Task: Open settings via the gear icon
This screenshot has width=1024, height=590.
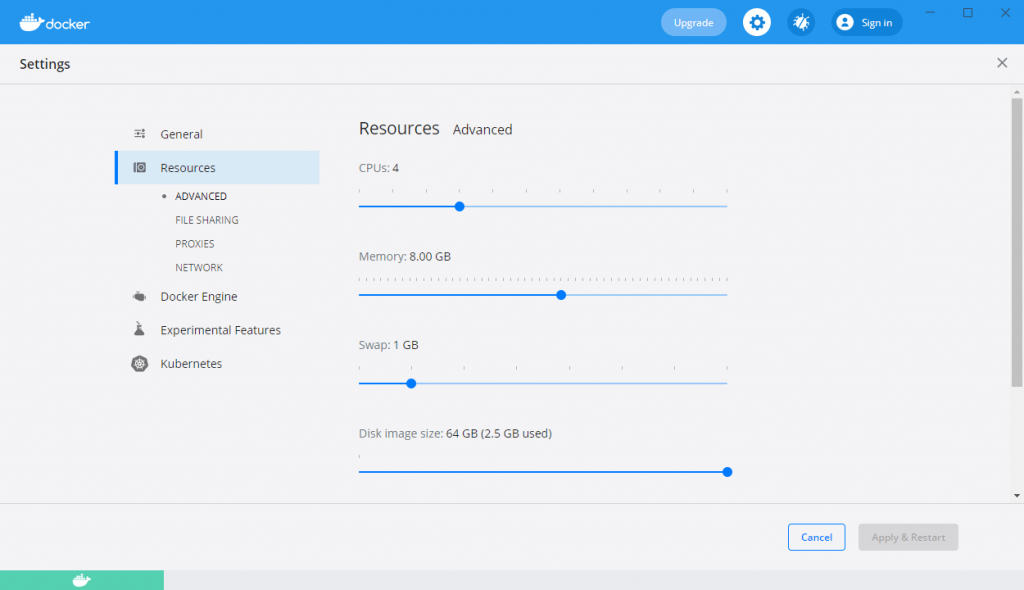Action: [x=757, y=22]
